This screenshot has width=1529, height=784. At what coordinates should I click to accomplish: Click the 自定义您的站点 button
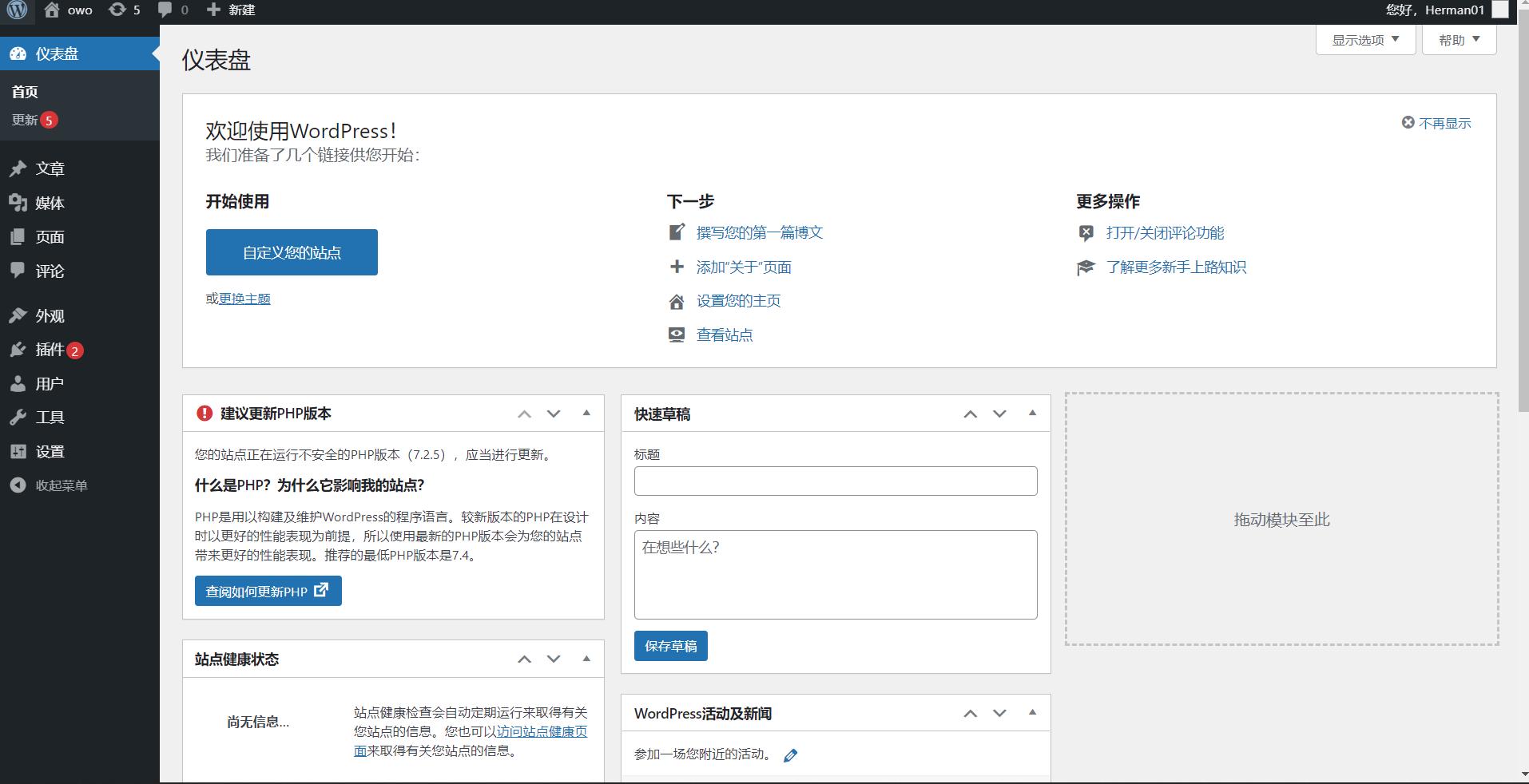[x=291, y=251]
